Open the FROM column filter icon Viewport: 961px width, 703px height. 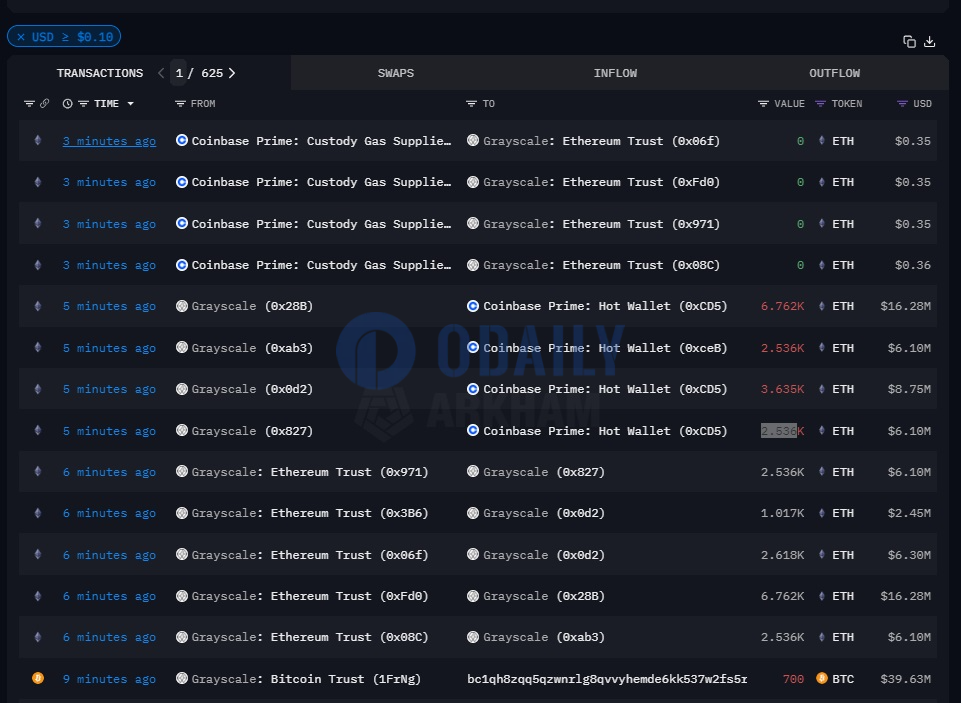[x=180, y=104]
